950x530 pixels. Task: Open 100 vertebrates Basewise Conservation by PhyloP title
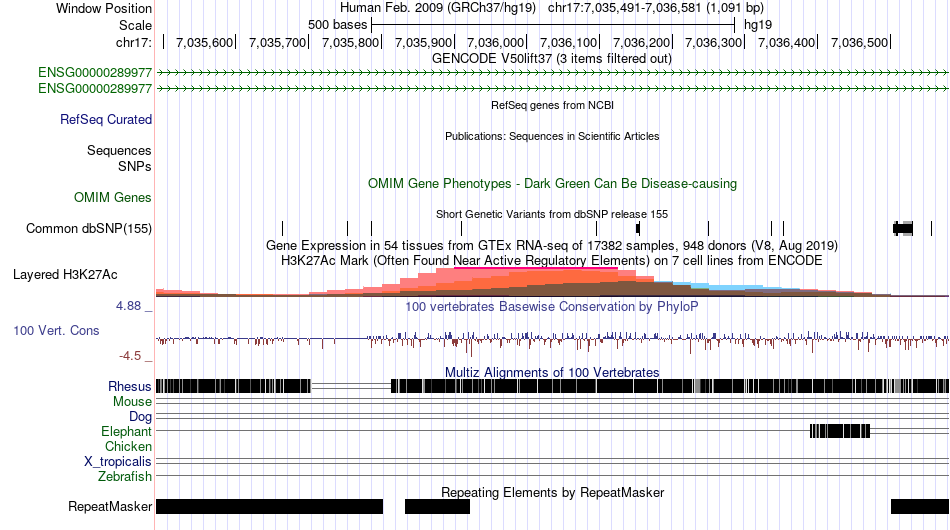(x=552, y=306)
